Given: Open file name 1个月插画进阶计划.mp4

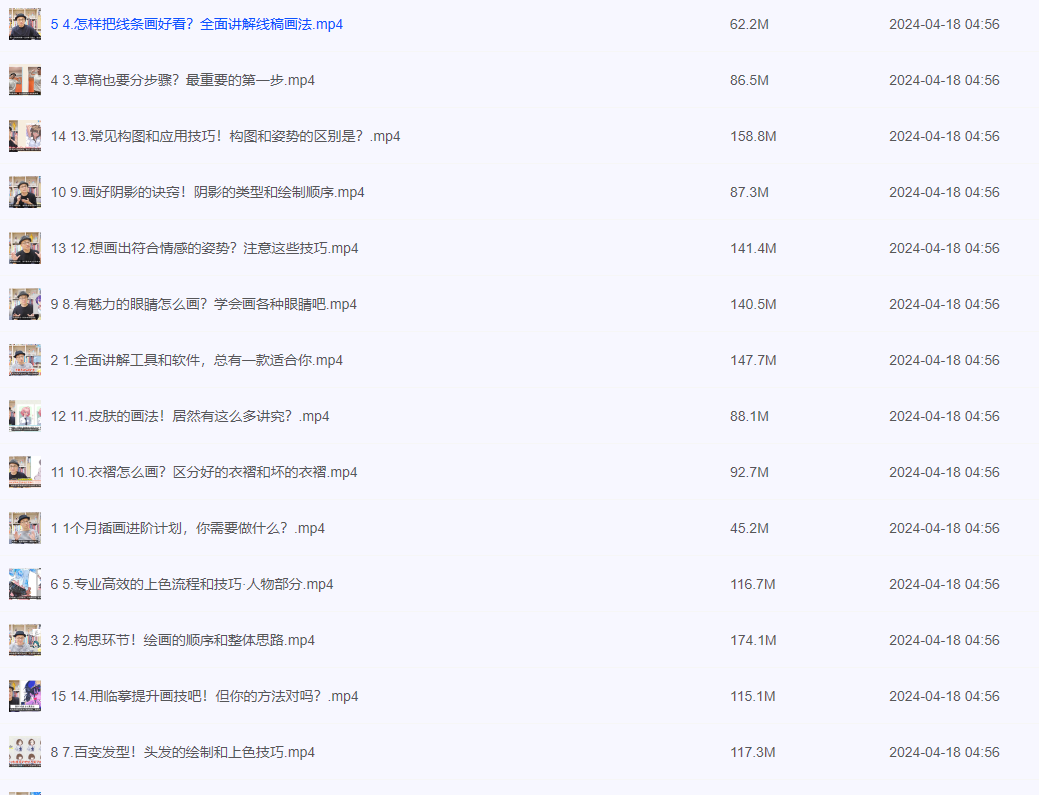Looking at the screenshot, I should [188, 528].
